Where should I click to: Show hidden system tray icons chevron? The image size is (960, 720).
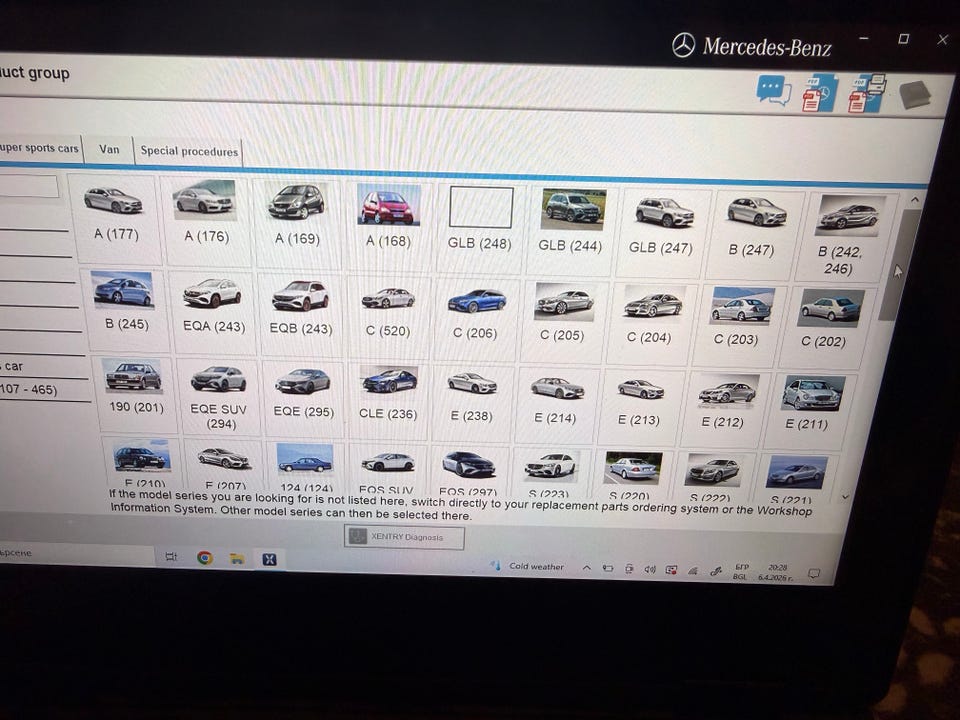pyautogui.click(x=587, y=568)
